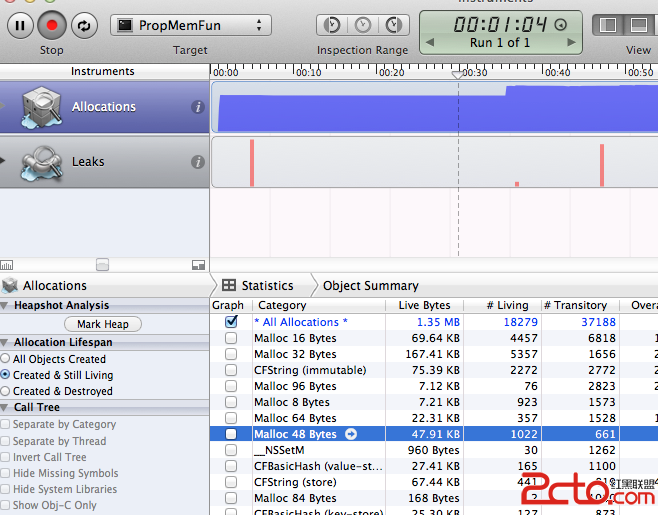Image resolution: width=658 pixels, height=515 pixels.
Task: Check the graph box for Malloc 8 Bytes
Action: coord(231,402)
